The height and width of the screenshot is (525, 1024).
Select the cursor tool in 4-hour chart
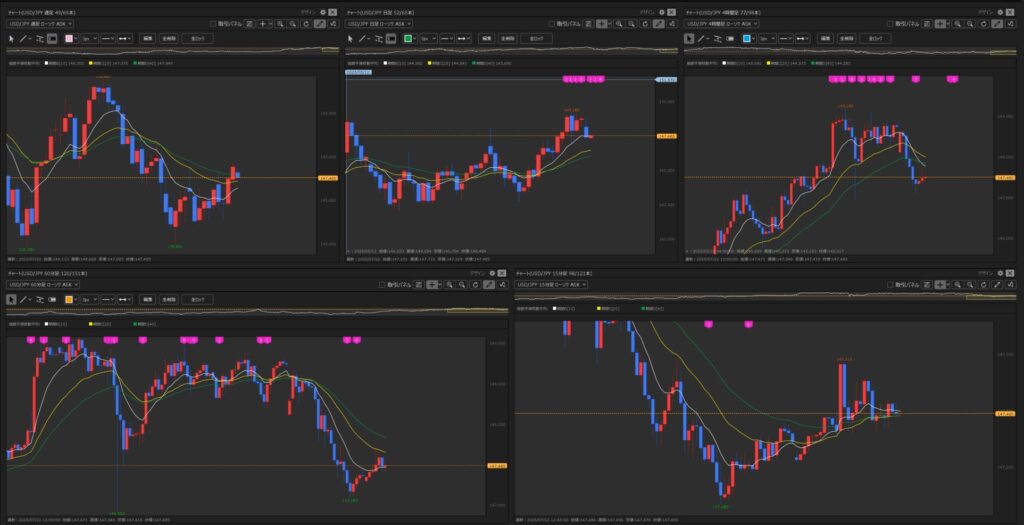click(x=689, y=39)
